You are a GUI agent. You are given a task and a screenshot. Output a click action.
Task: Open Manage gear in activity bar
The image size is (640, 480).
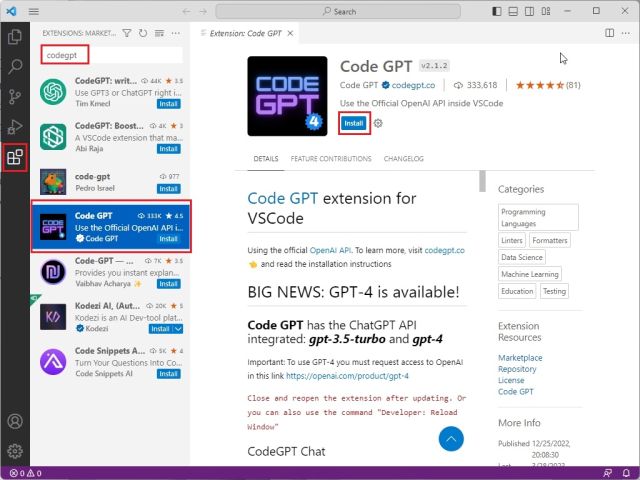(15, 451)
